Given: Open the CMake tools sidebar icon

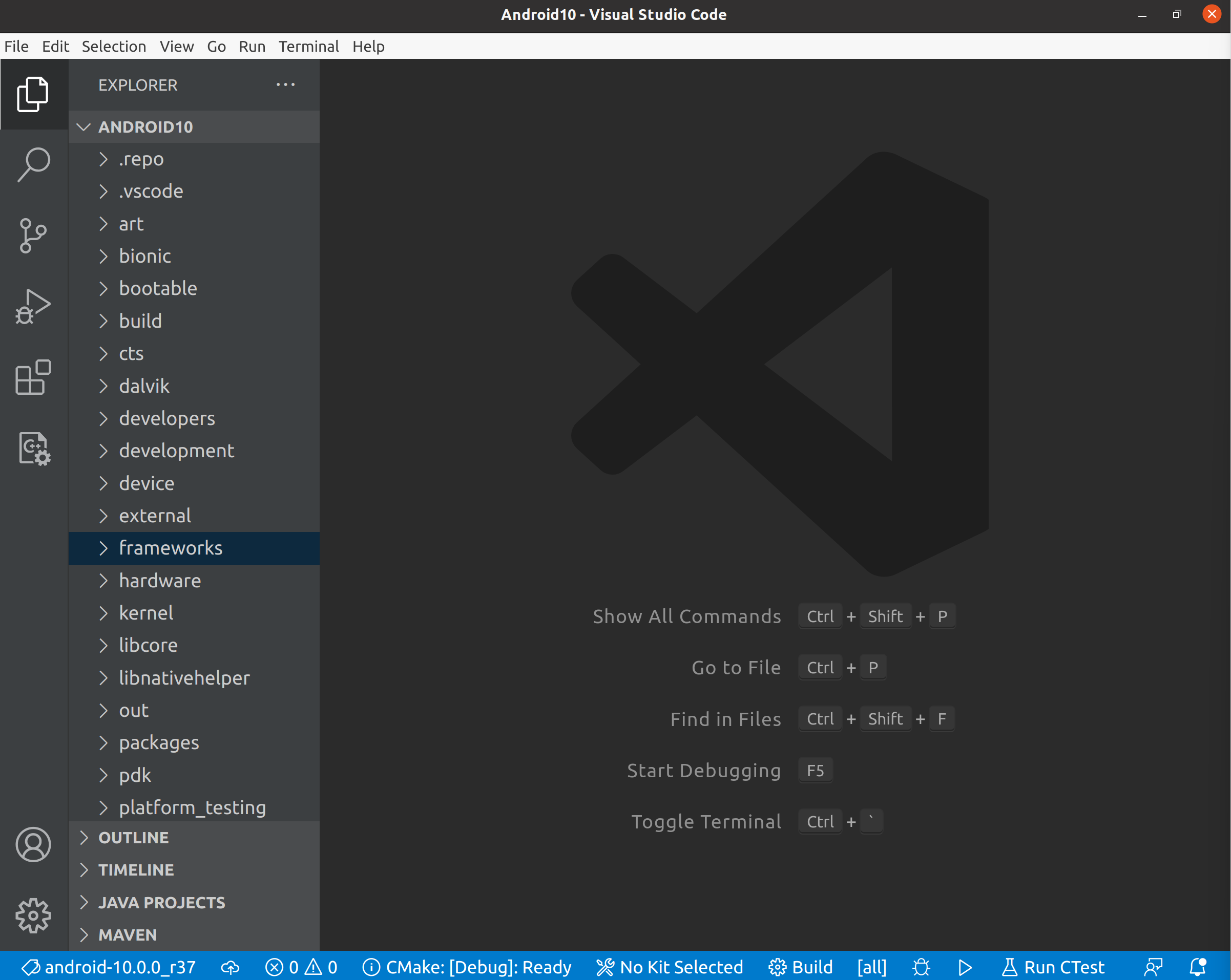Looking at the screenshot, I should (x=33, y=449).
